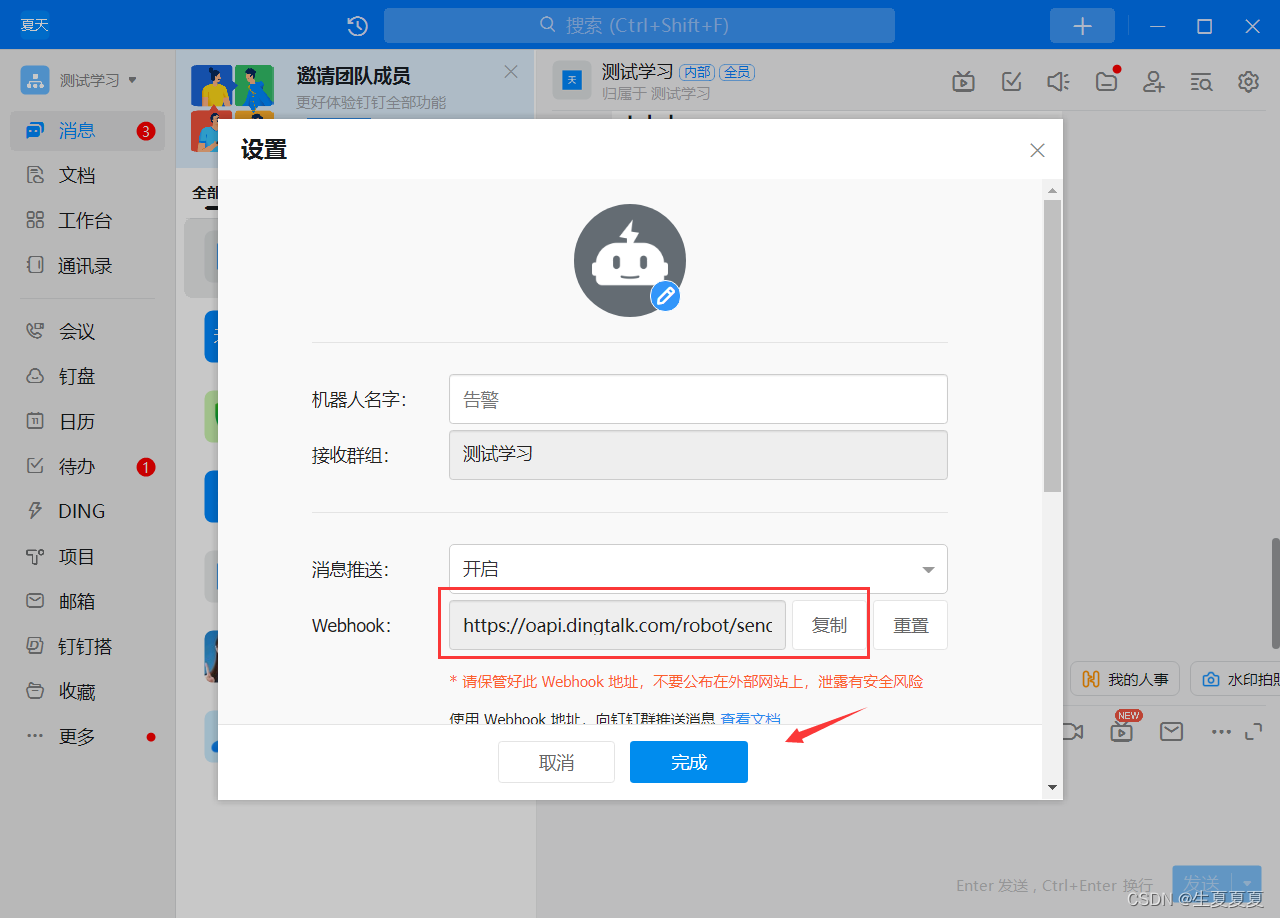Click the three-dot more icon in chat toolbar
Image resolution: width=1280 pixels, height=918 pixels.
(1221, 732)
